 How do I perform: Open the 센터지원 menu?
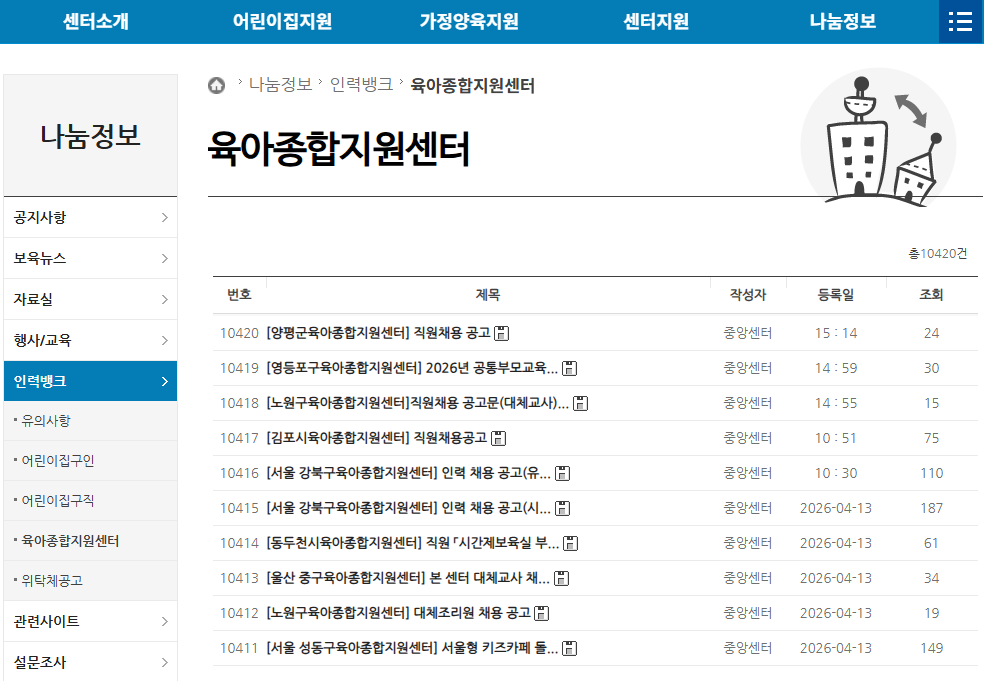[657, 21]
